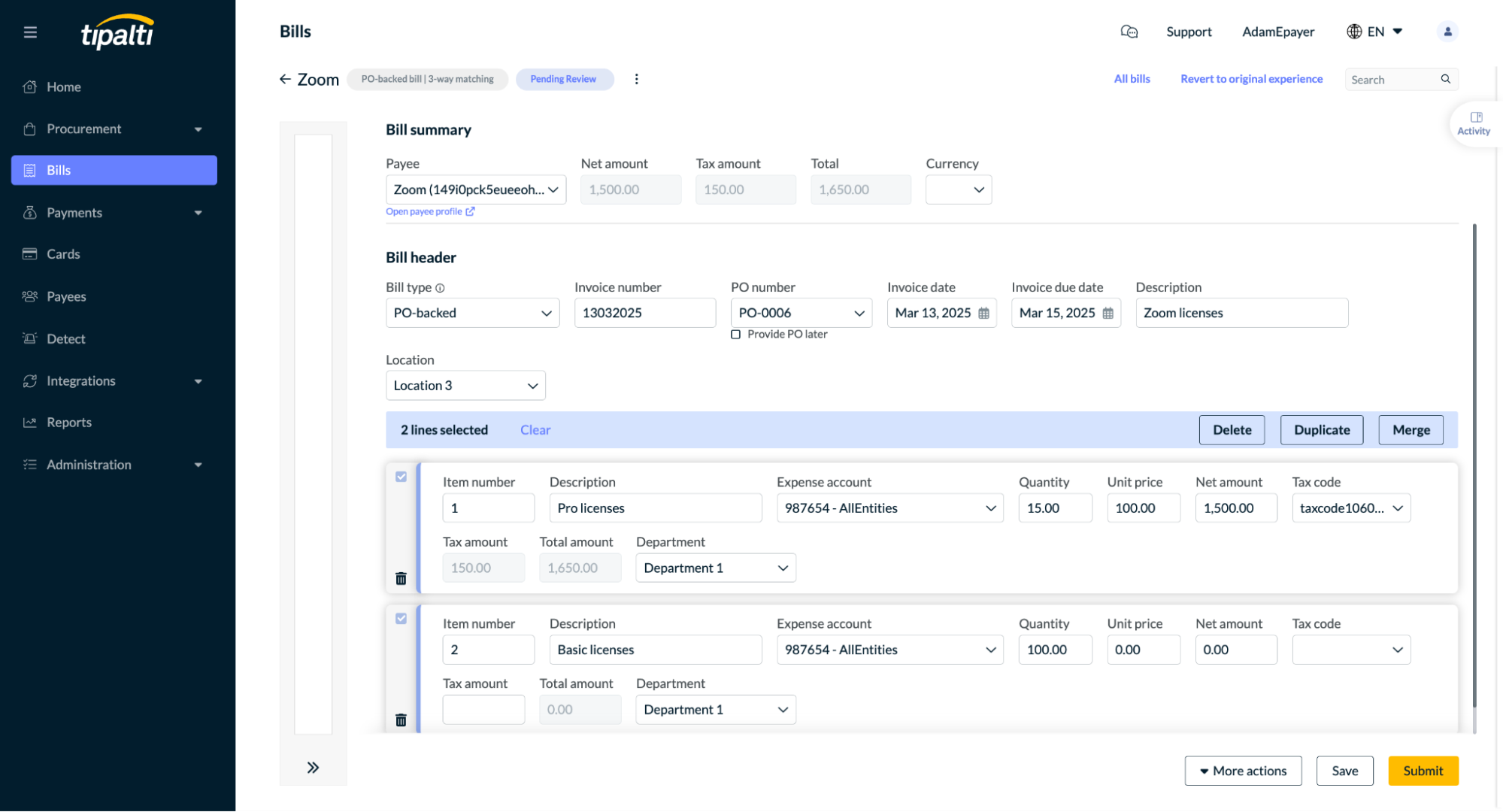Open Department dropdown for Basic licenses line
Screen dimensions: 1503x812
click(716, 710)
